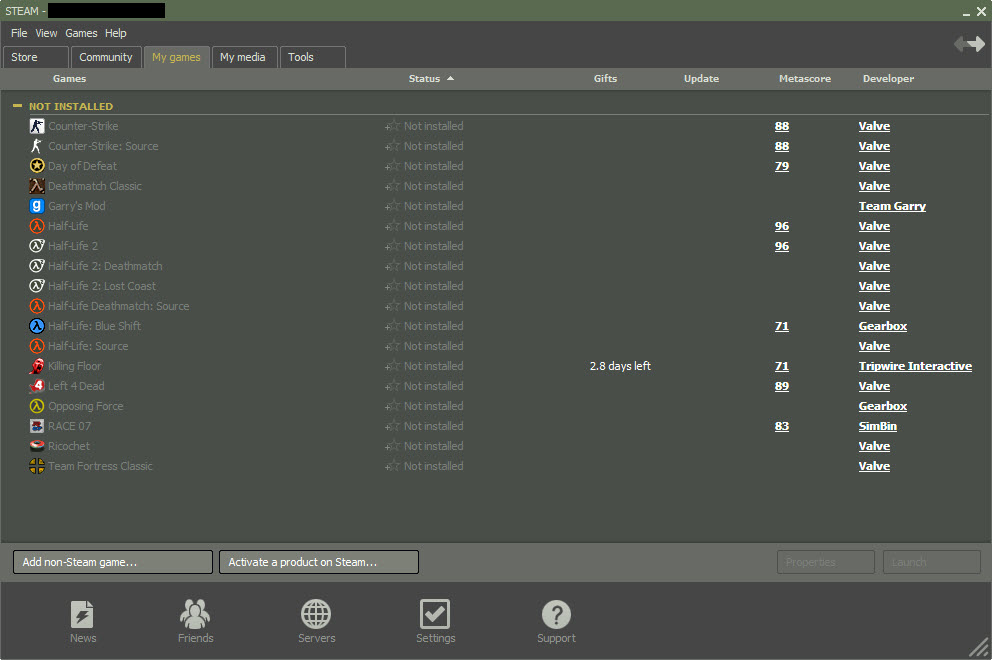Toggle favorite star for RACE 07
Image resolution: width=992 pixels, height=660 pixels.
click(393, 426)
